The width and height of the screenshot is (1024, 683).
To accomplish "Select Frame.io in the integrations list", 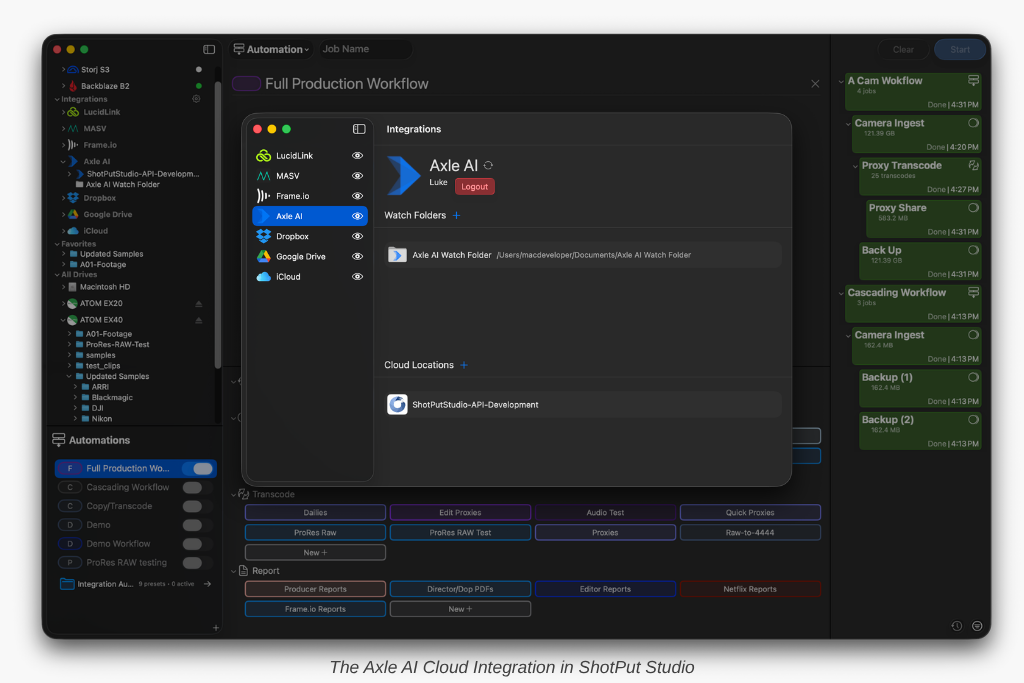I will click(x=294, y=196).
